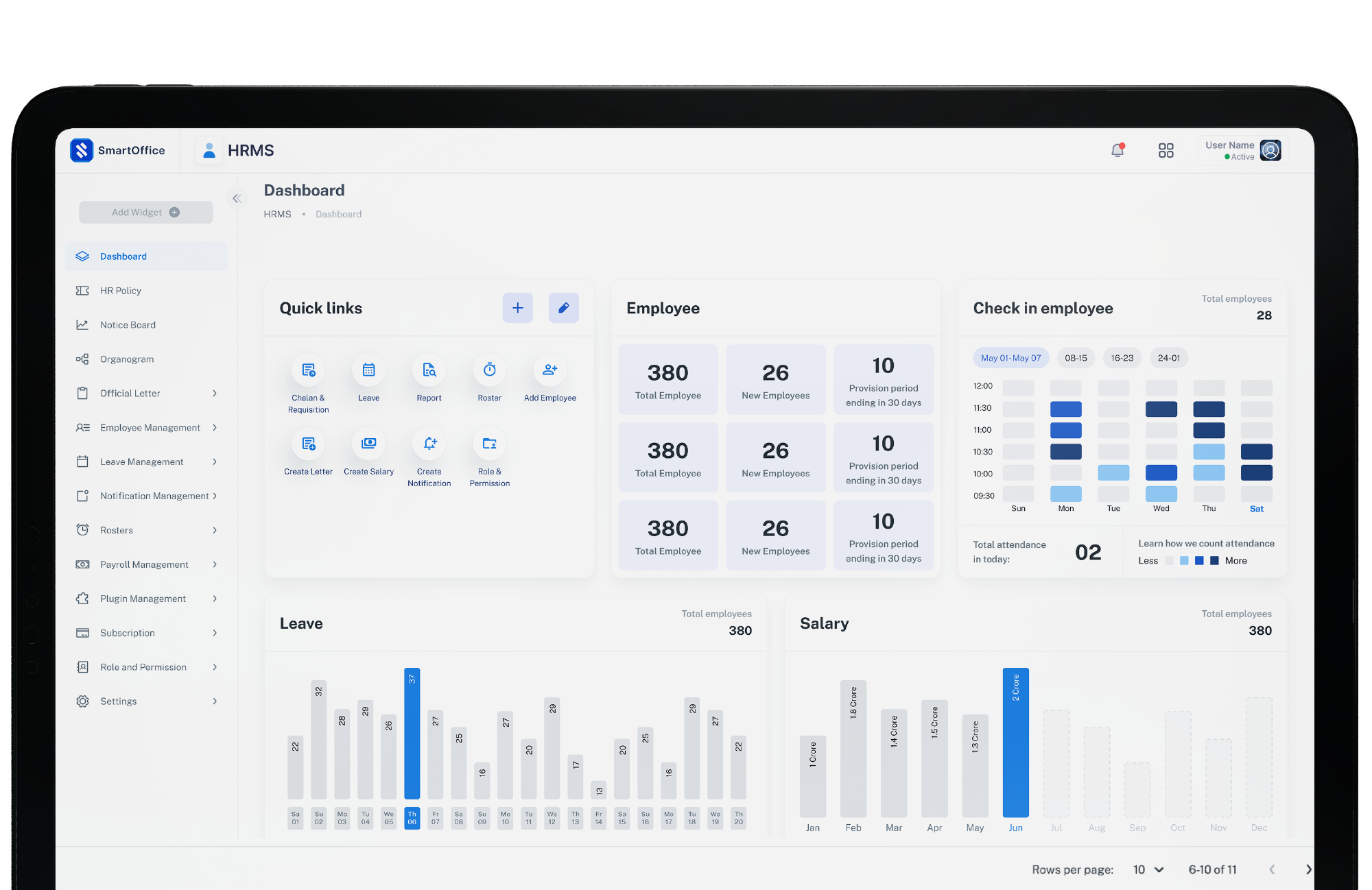
Task: Open Create Salary quick link icon
Action: point(368,444)
